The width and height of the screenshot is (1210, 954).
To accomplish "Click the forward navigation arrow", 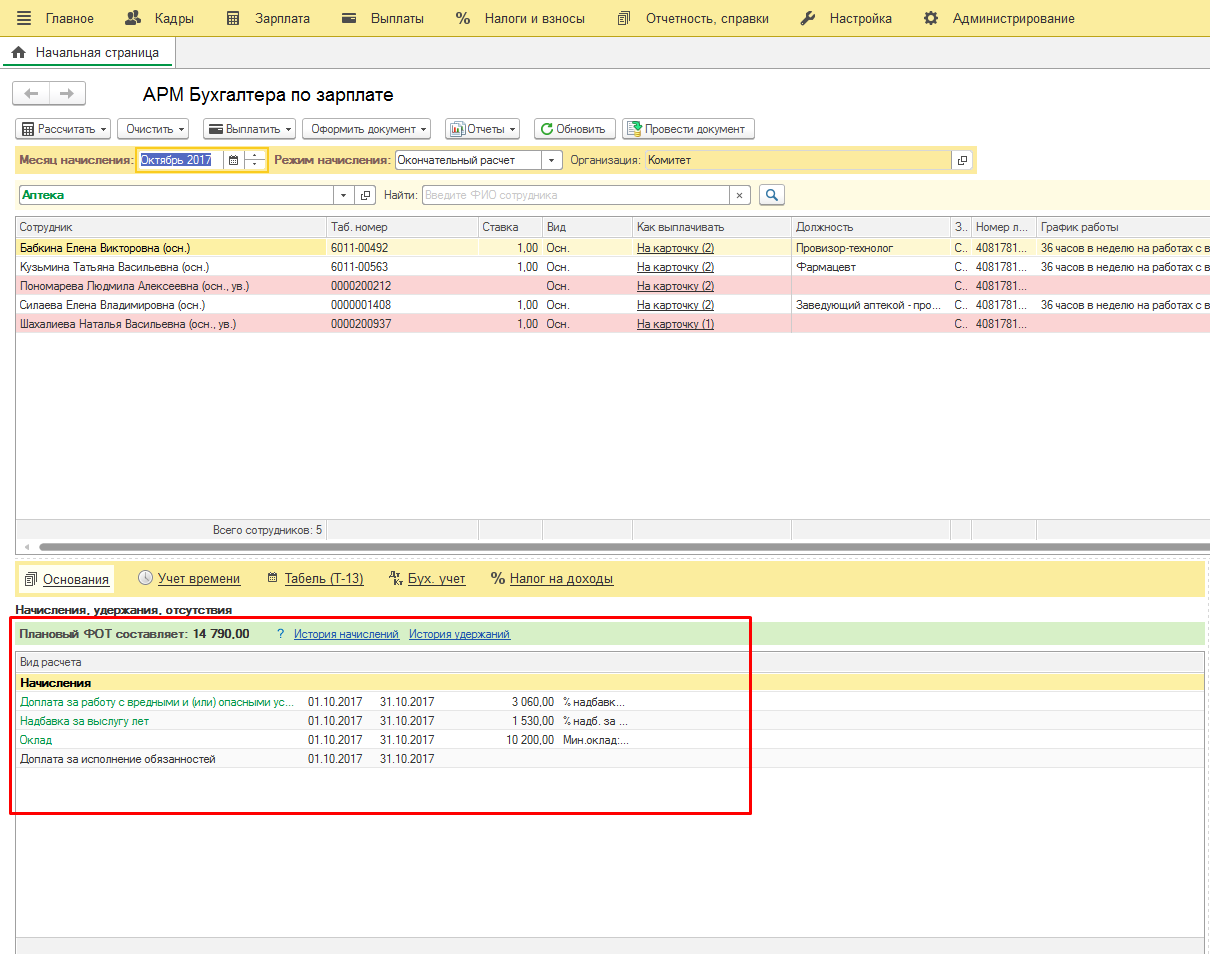I will pos(67,94).
